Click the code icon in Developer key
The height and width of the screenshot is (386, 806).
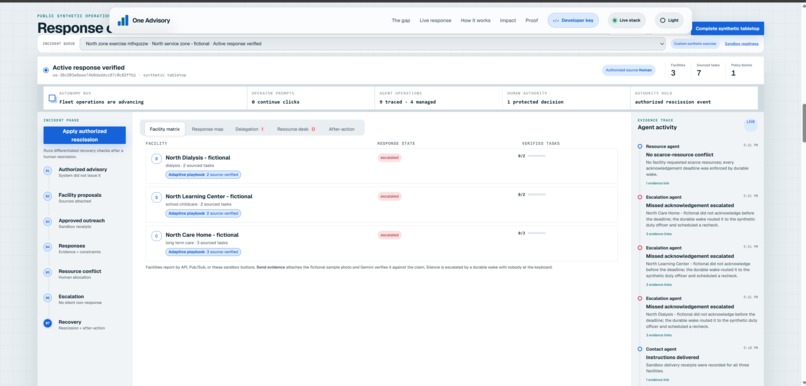tap(556, 21)
